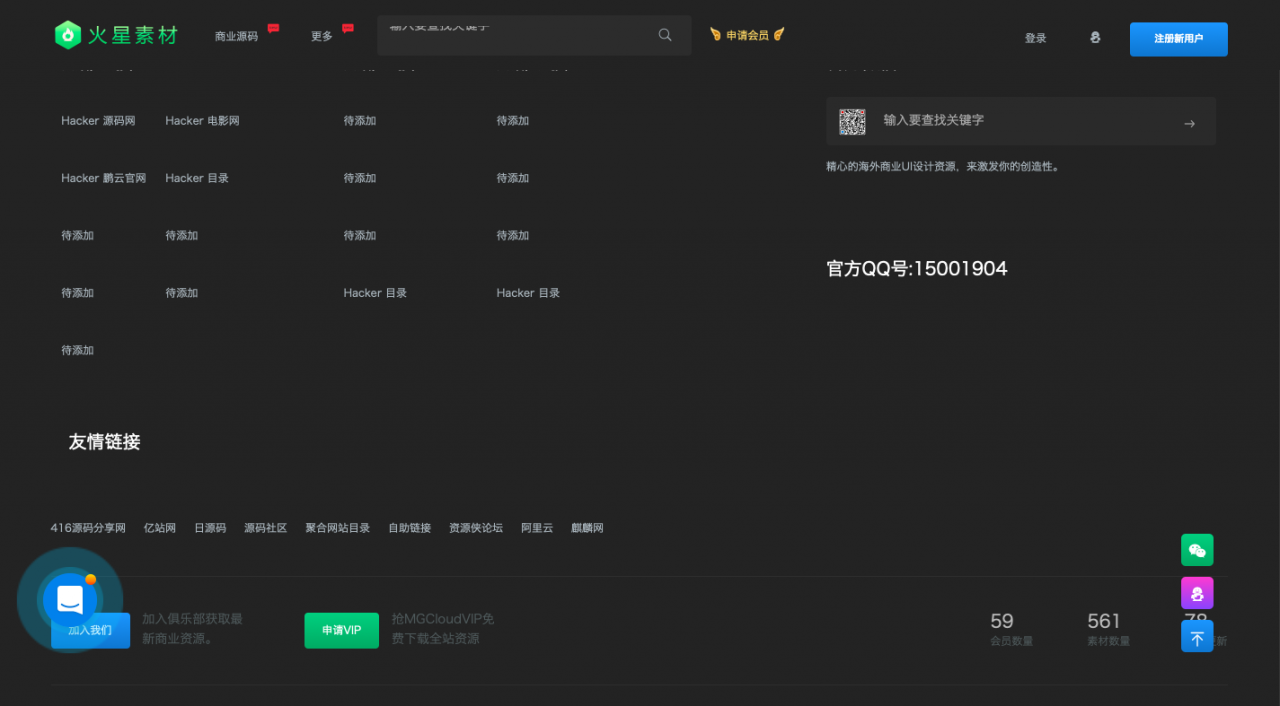Click the user profile icon beside 登录
Image resolution: width=1280 pixels, height=706 pixels.
(x=1094, y=36)
